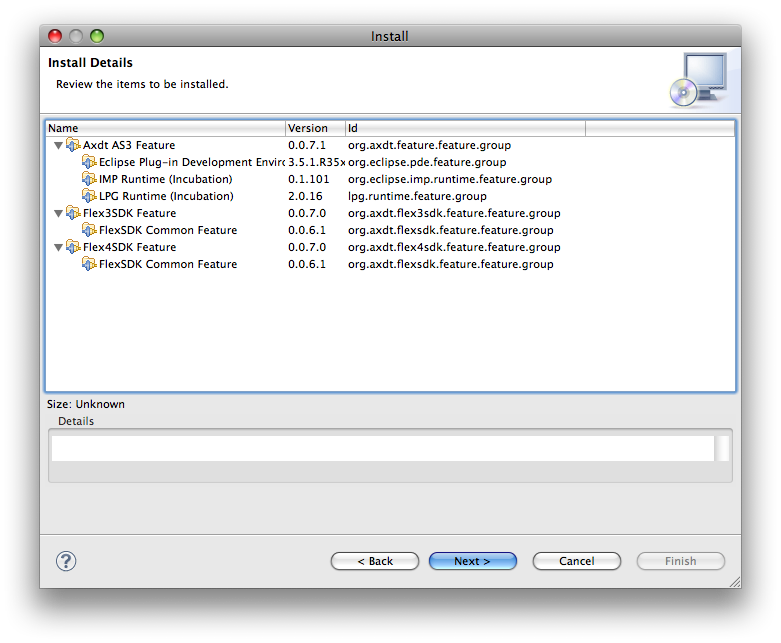The width and height of the screenshot is (781, 643).
Task: Select FlexSDK Common Feature name under Flex3SDK
Action: click(x=168, y=230)
